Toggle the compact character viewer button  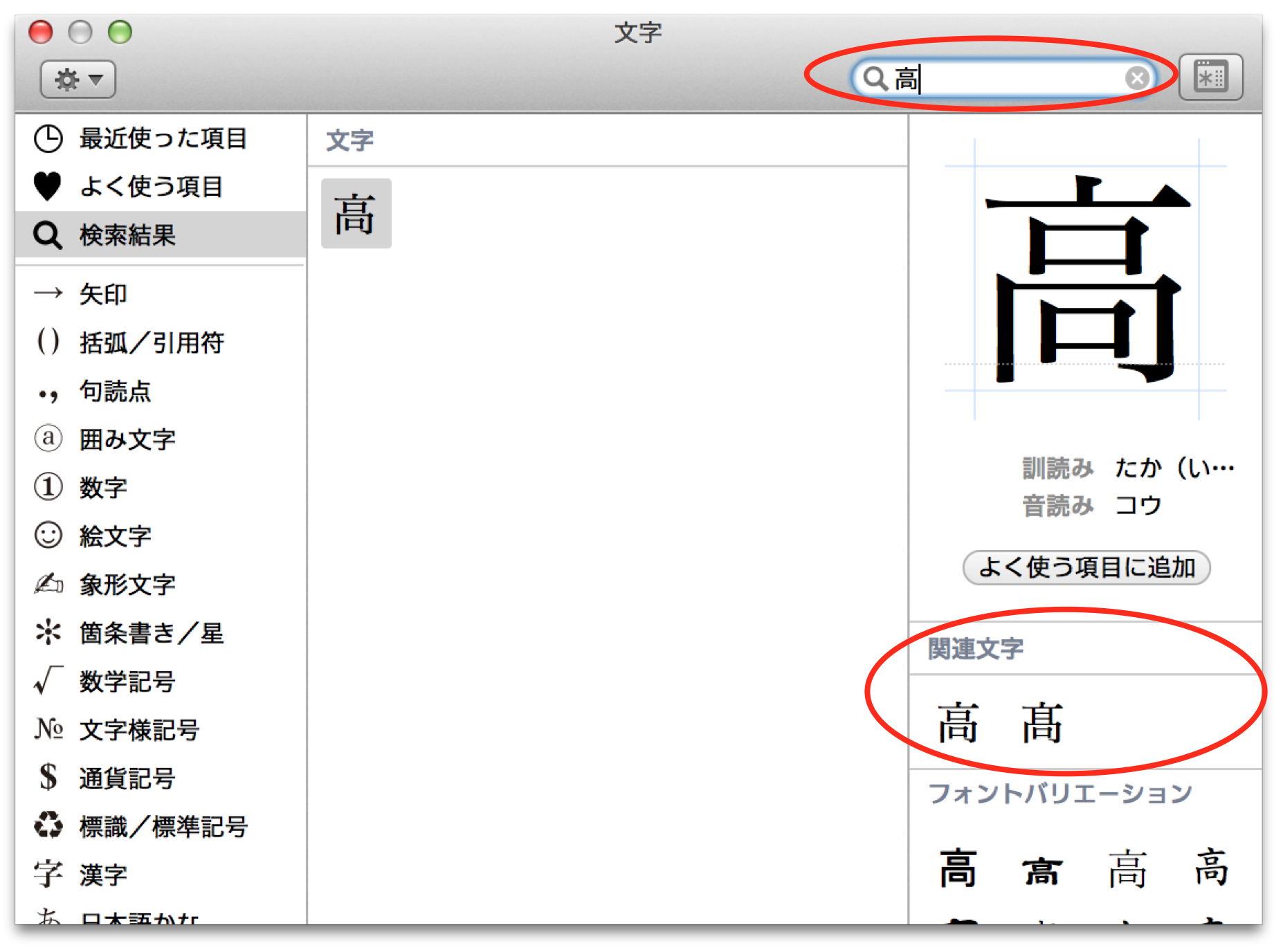click(1210, 77)
